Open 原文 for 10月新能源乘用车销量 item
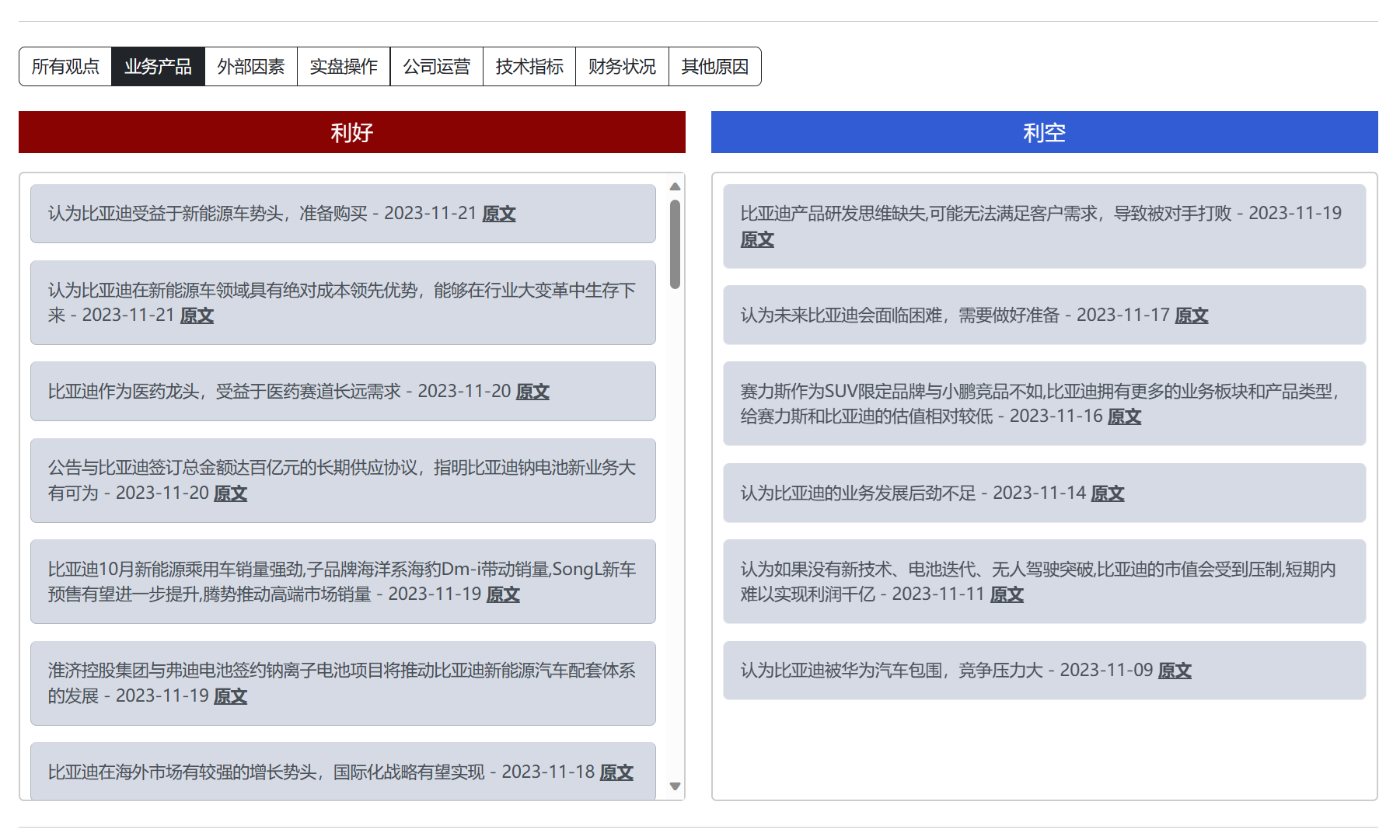This screenshot has width=1400, height=840. (503, 594)
